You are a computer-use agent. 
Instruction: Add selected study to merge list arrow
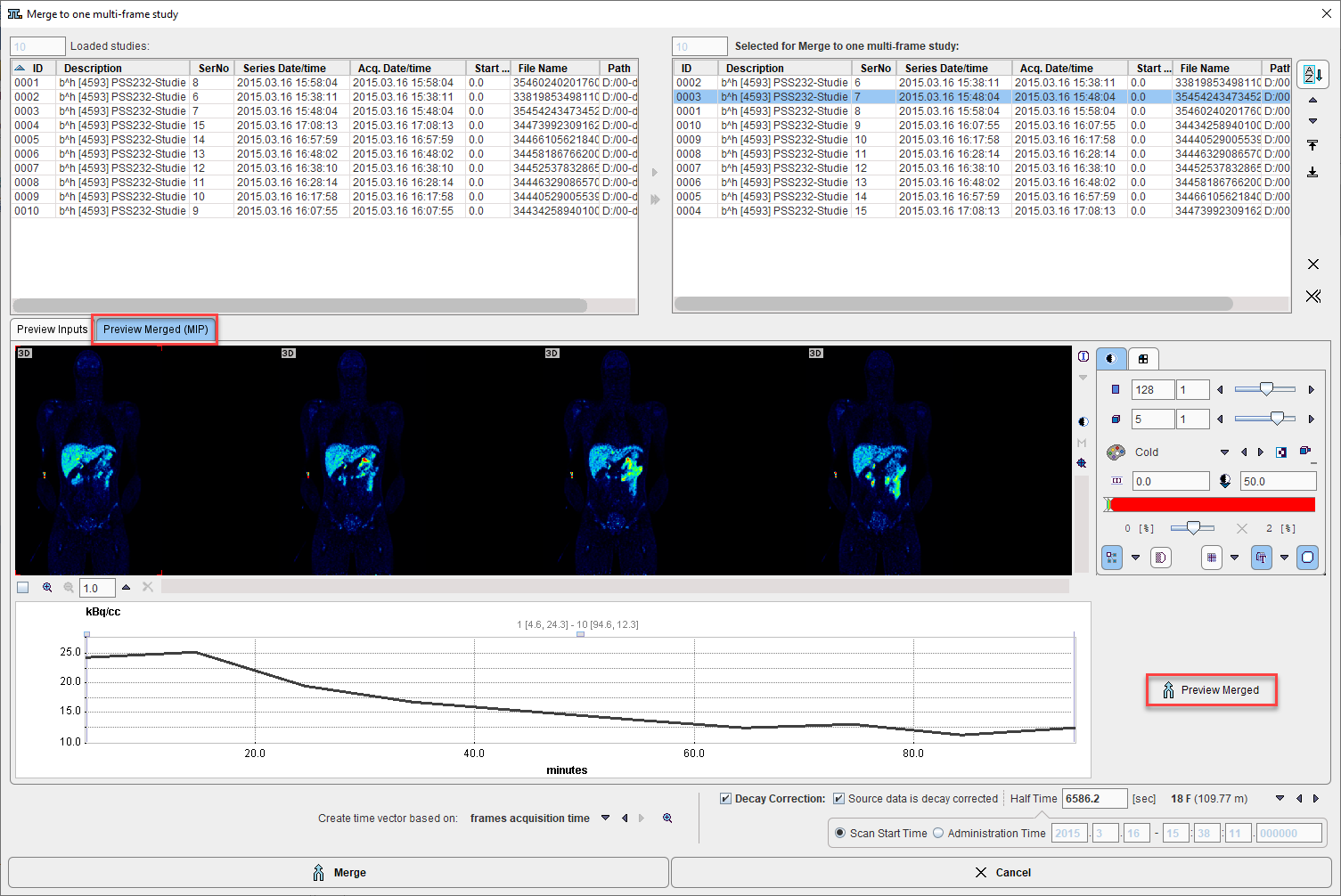click(x=655, y=173)
